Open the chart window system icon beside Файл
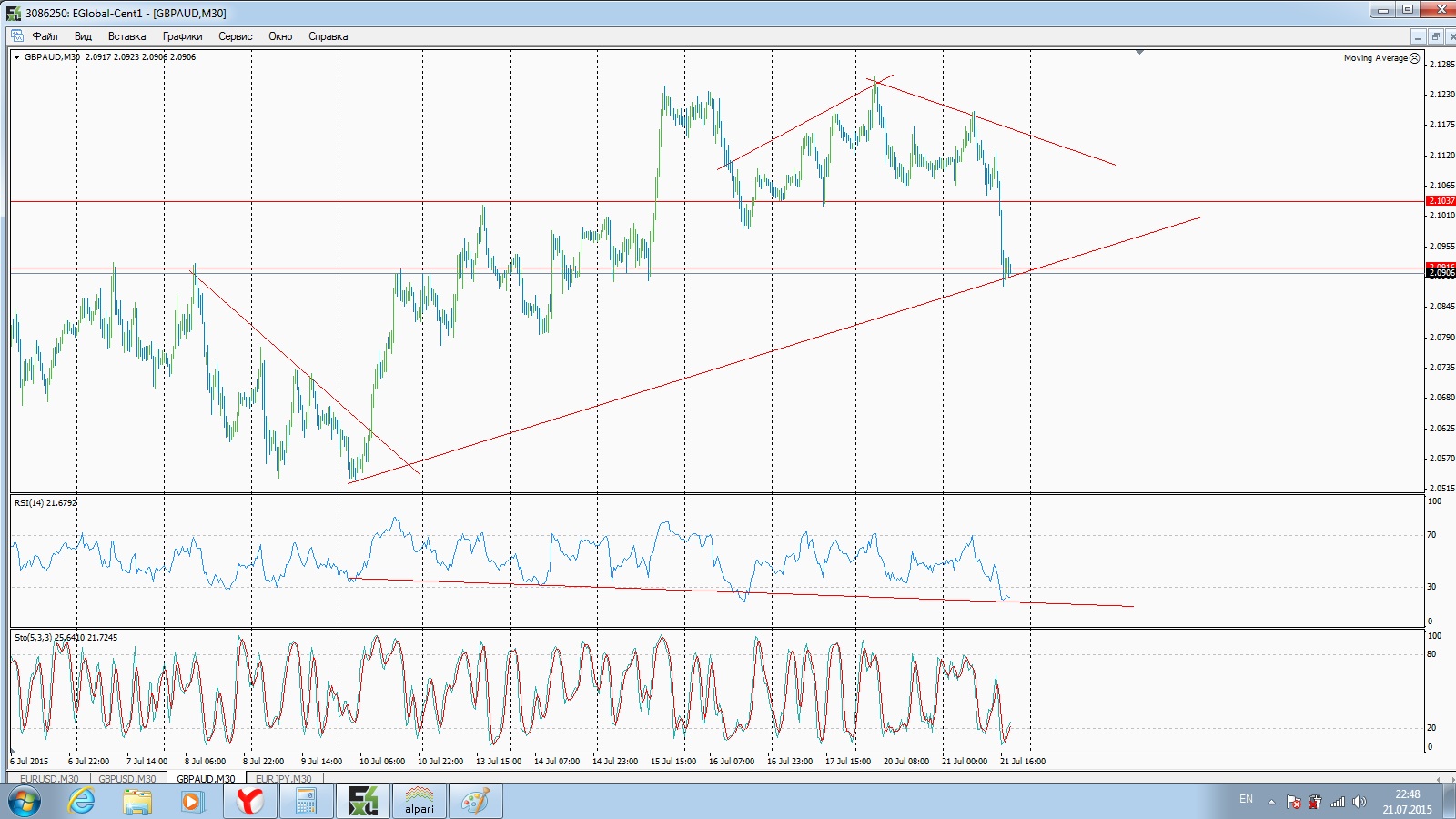This screenshot has width=1456, height=819. pos(17,36)
